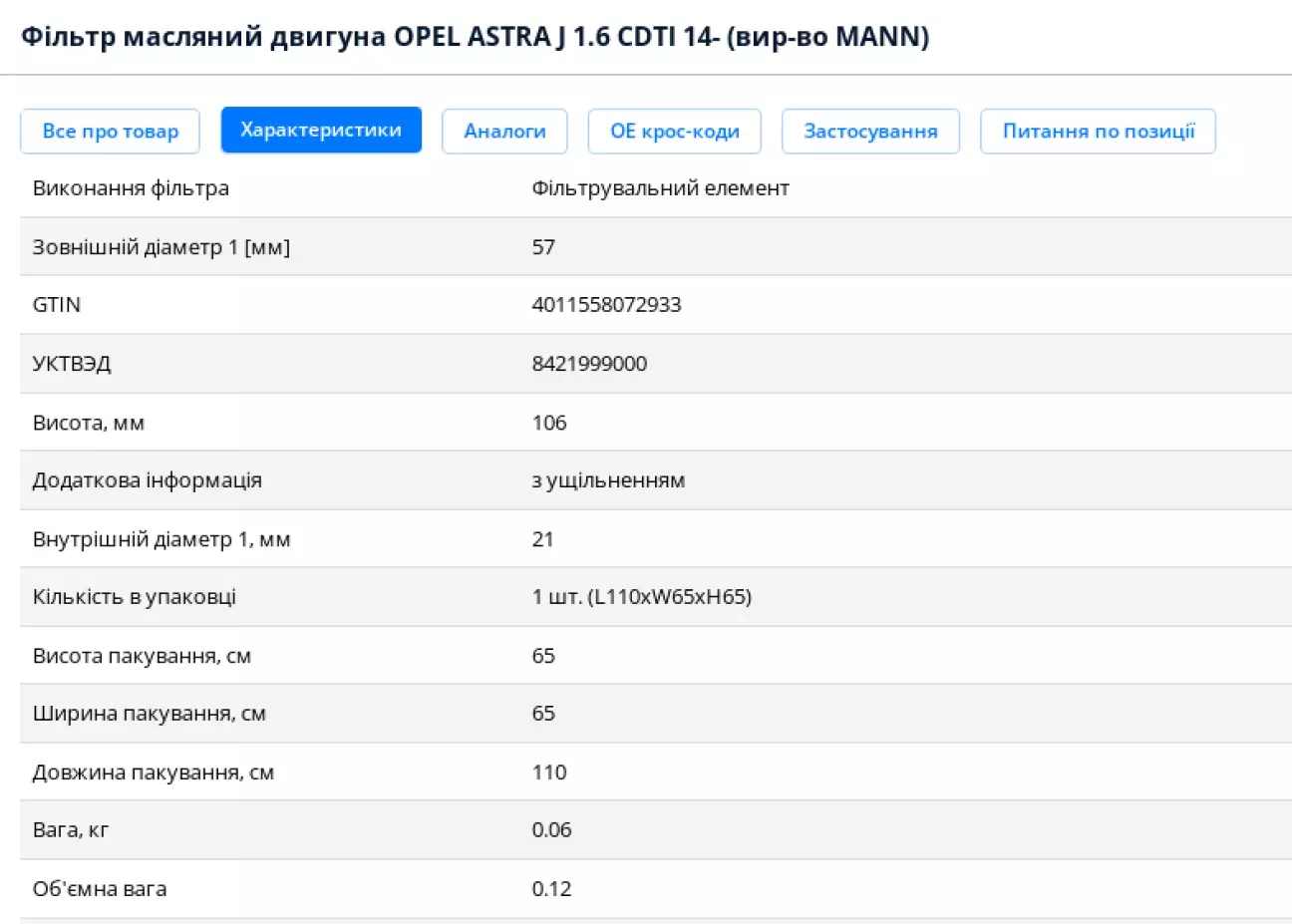Viewport: 1292px width, 924px height.
Task: Click the 'Кількість в упаковці' label
Action: [x=135, y=597]
